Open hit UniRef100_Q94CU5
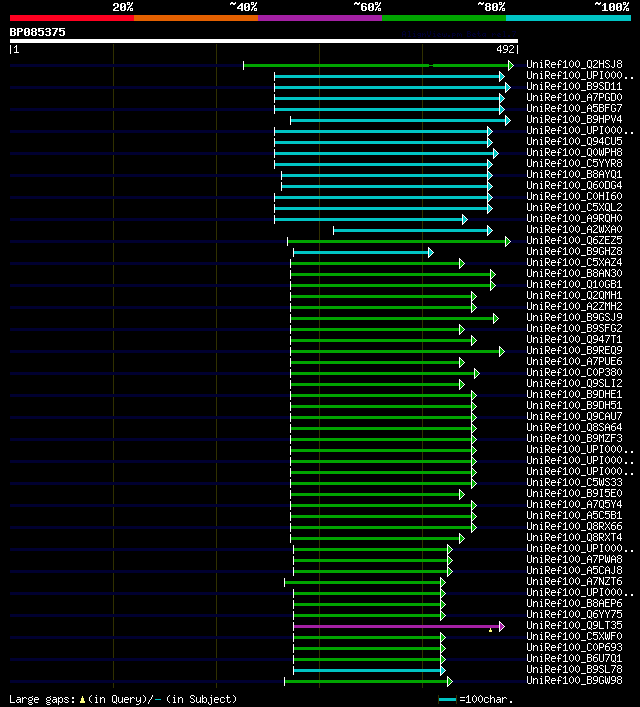 point(574,142)
